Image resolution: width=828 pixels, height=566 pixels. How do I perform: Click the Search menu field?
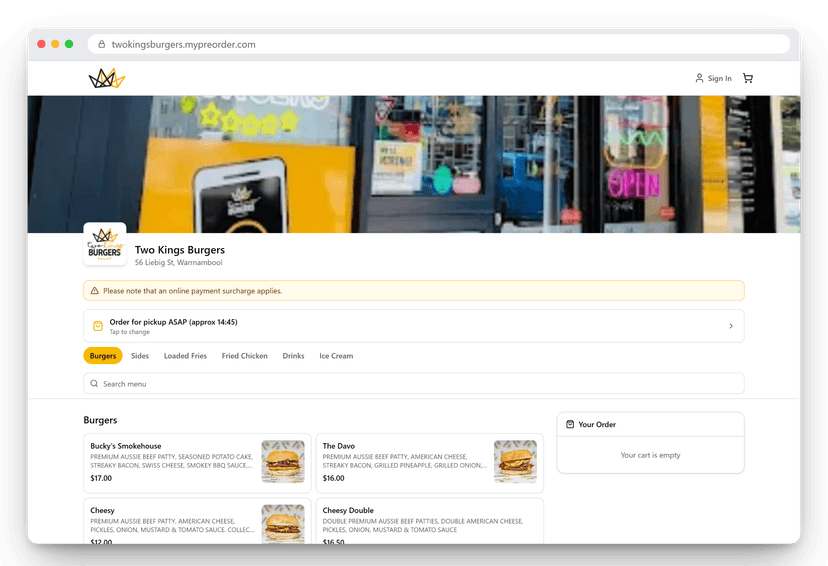point(414,383)
